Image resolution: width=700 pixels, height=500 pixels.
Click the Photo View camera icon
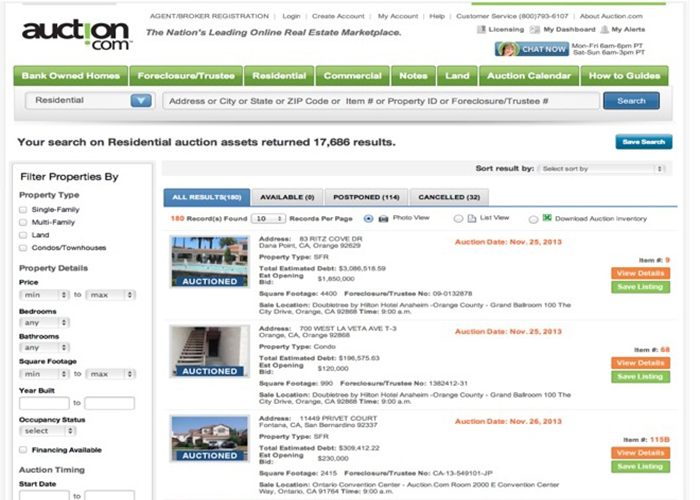point(383,219)
